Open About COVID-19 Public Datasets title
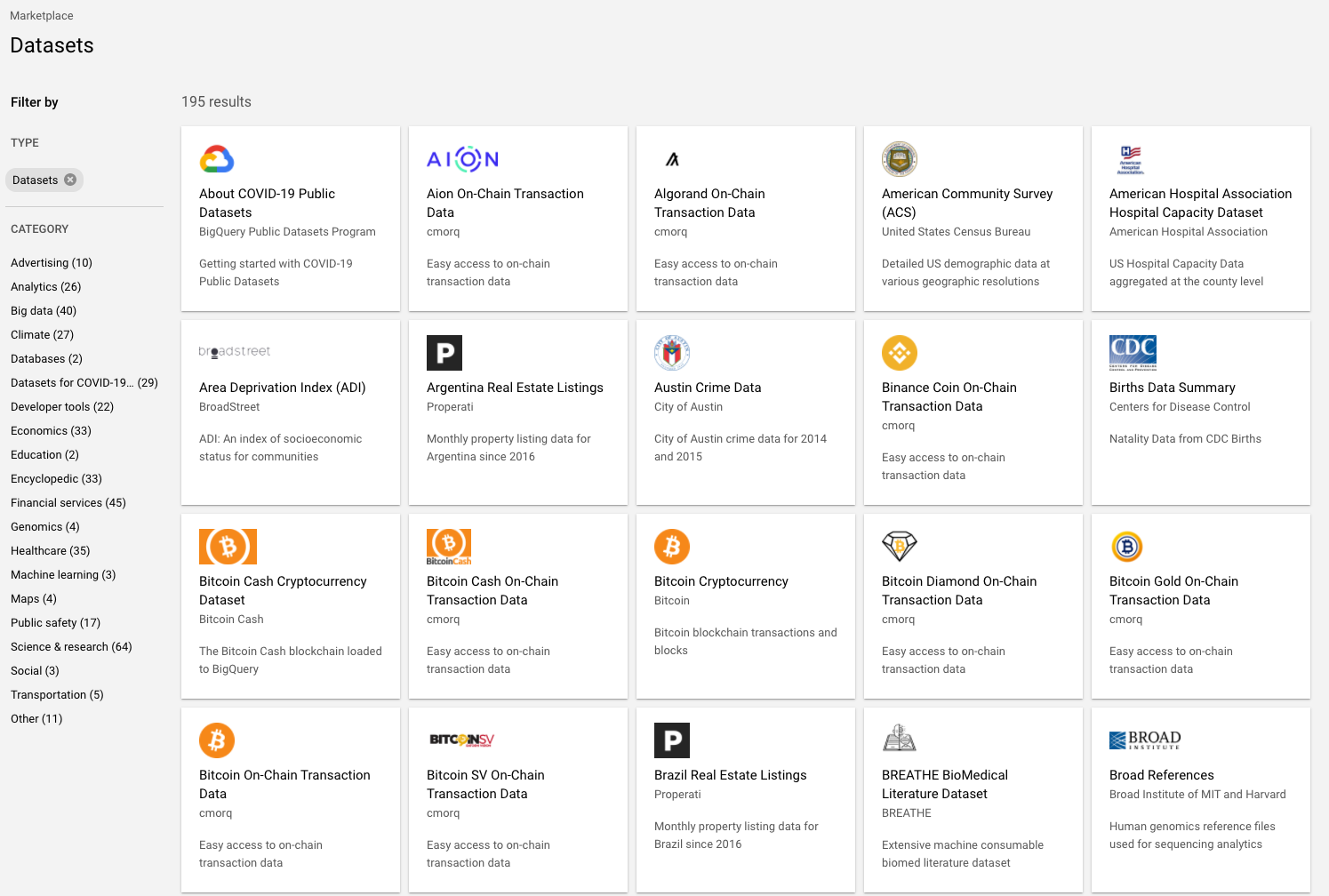The image size is (1329, 896). (x=267, y=203)
